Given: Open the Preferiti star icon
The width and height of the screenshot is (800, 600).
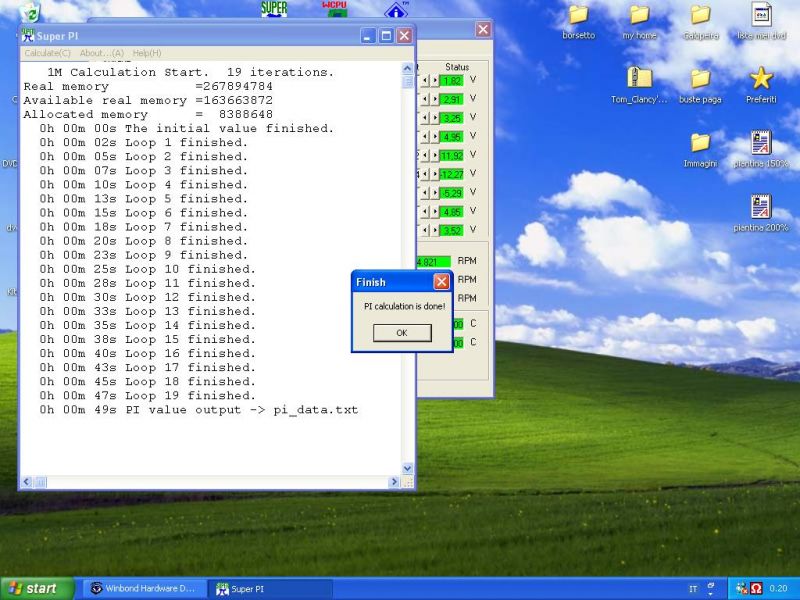Looking at the screenshot, I should pos(761,86).
